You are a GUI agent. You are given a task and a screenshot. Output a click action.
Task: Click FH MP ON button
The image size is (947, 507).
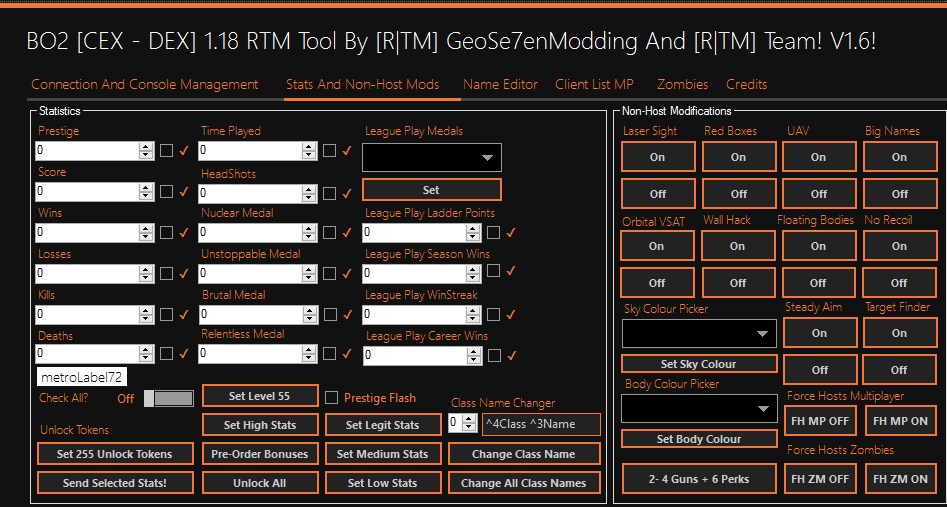coord(900,421)
